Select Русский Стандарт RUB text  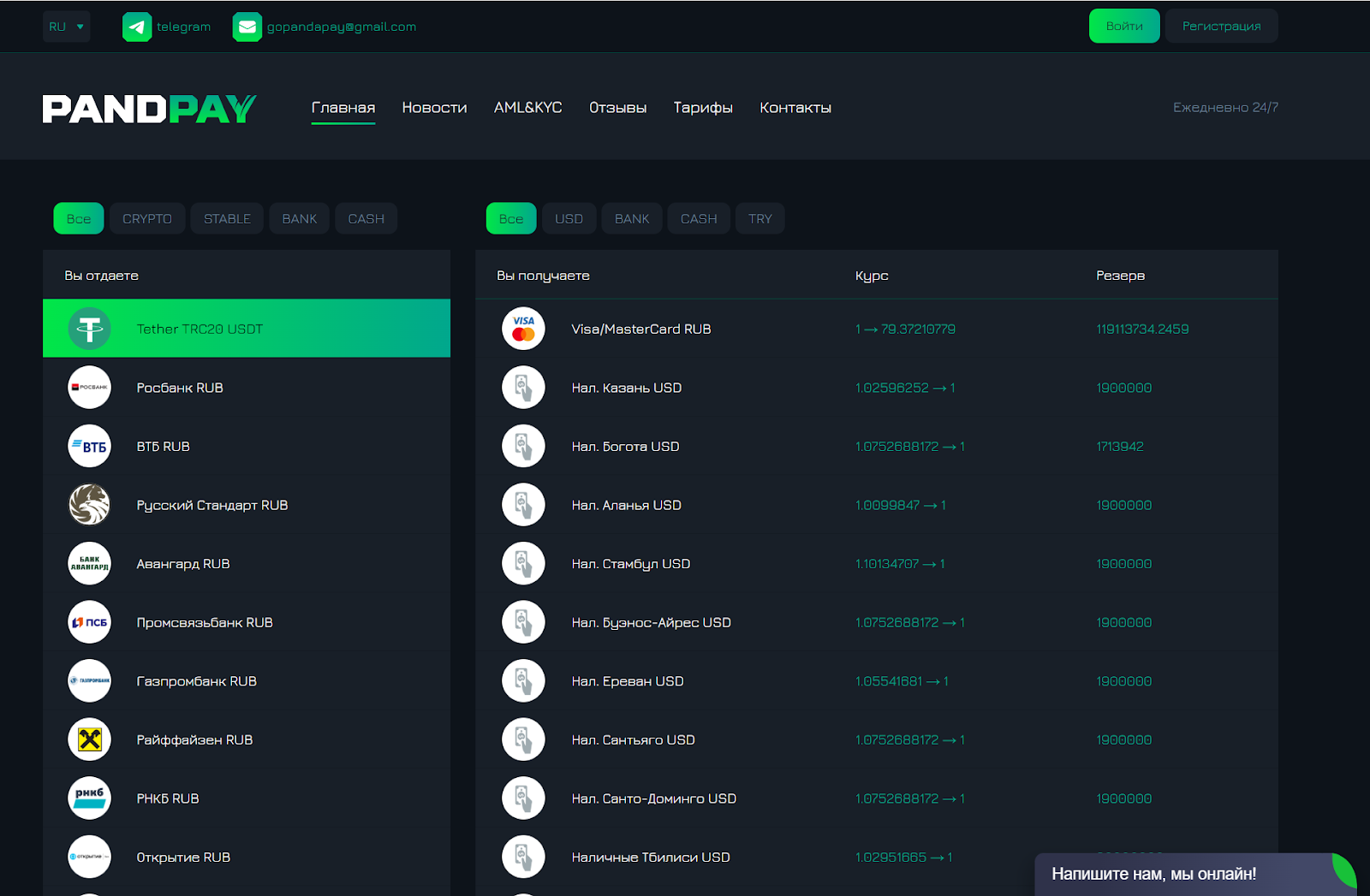click(x=212, y=505)
